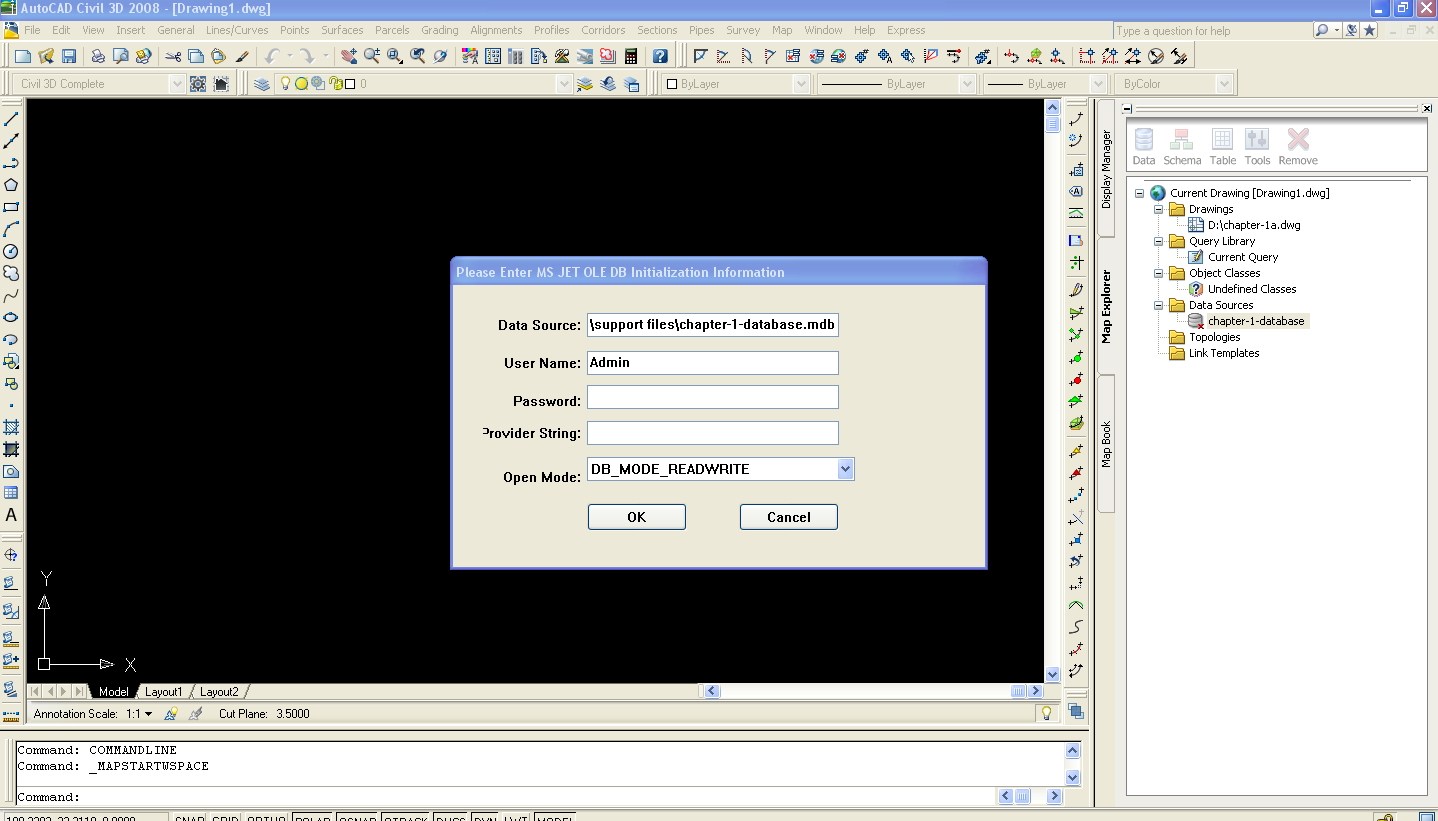1438x821 pixels.
Task: Enable ORTHO mode in the status bar
Action: pos(265,818)
